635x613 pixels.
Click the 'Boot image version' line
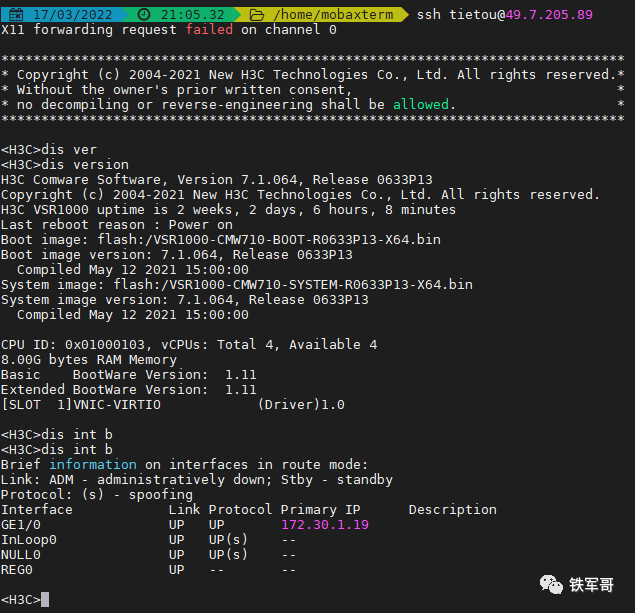click(177, 255)
